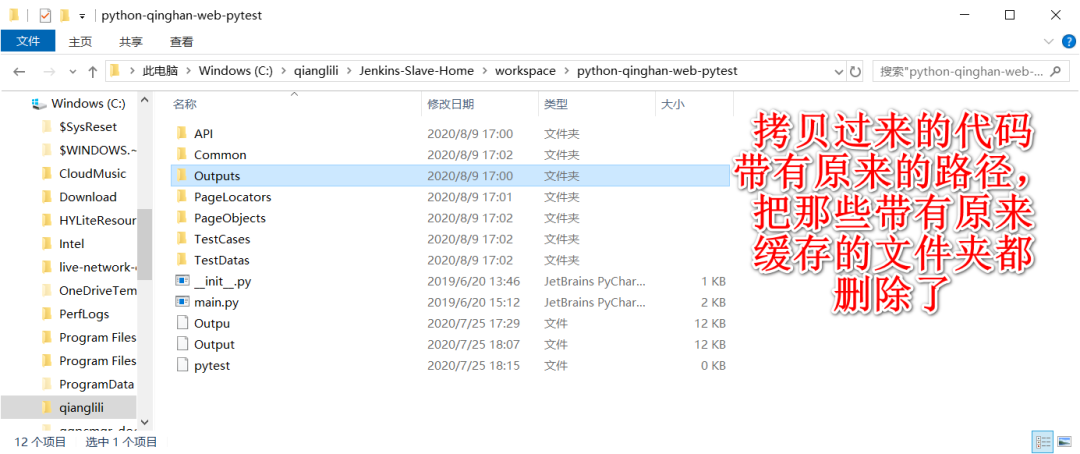Navigate to workspace in address bar

pyautogui.click(x=526, y=70)
